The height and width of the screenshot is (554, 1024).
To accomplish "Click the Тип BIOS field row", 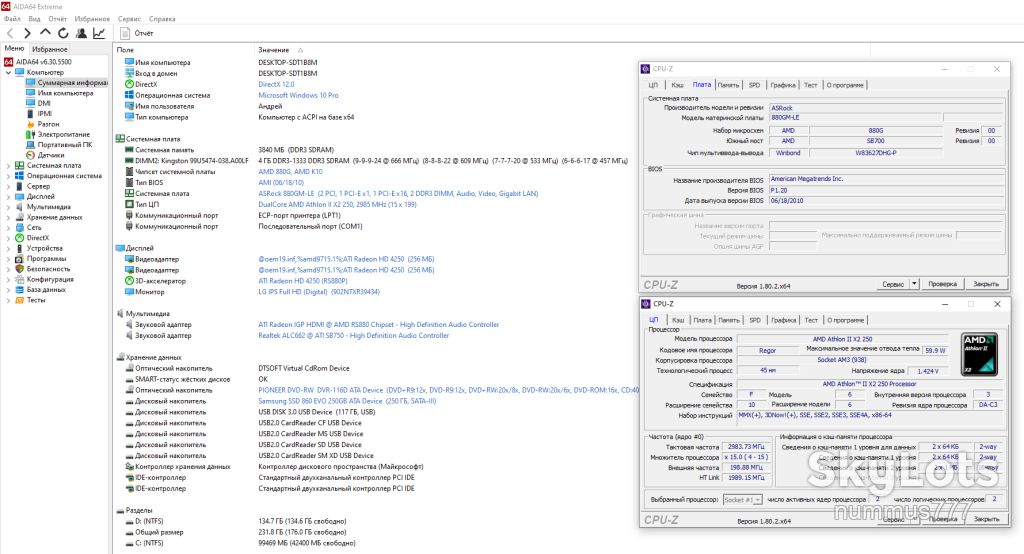I will [x=150, y=183].
